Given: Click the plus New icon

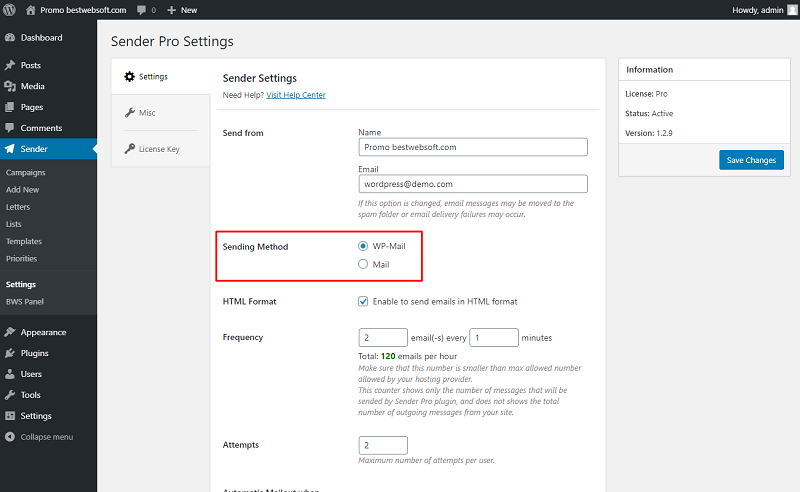Looking at the screenshot, I should click(171, 10).
